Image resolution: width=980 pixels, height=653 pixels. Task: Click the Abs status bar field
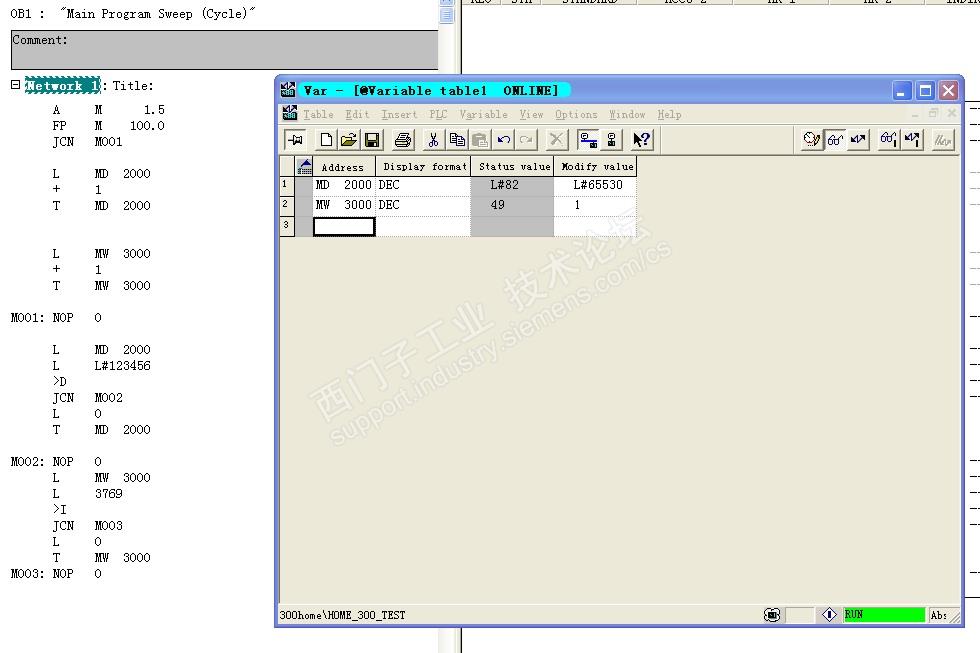[939, 616]
